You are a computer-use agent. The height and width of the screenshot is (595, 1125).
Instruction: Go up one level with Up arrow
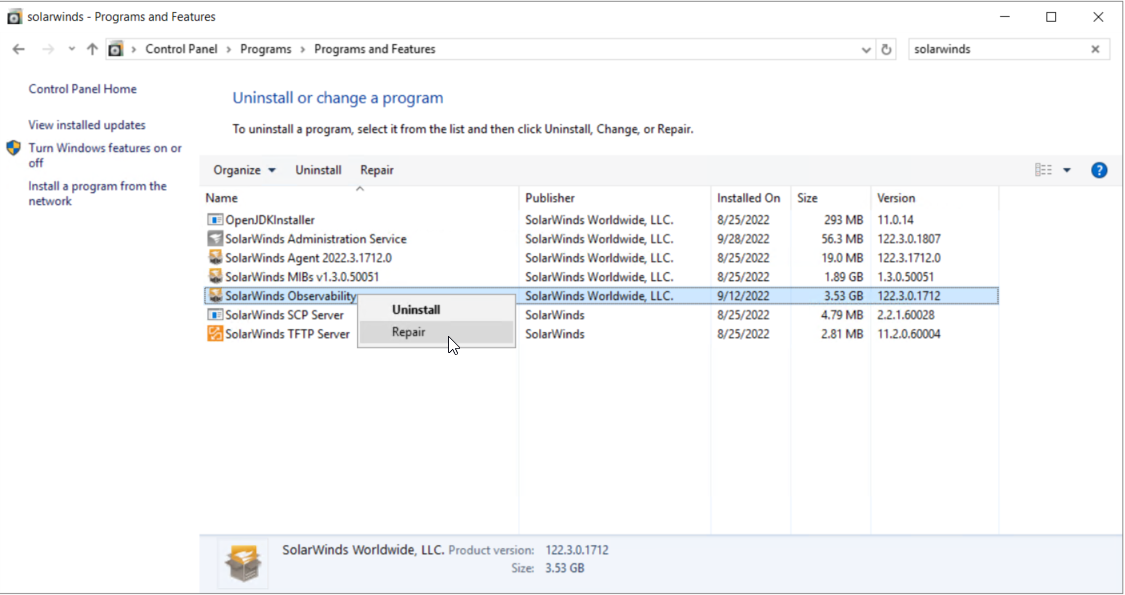pyautogui.click(x=92, y=49)
